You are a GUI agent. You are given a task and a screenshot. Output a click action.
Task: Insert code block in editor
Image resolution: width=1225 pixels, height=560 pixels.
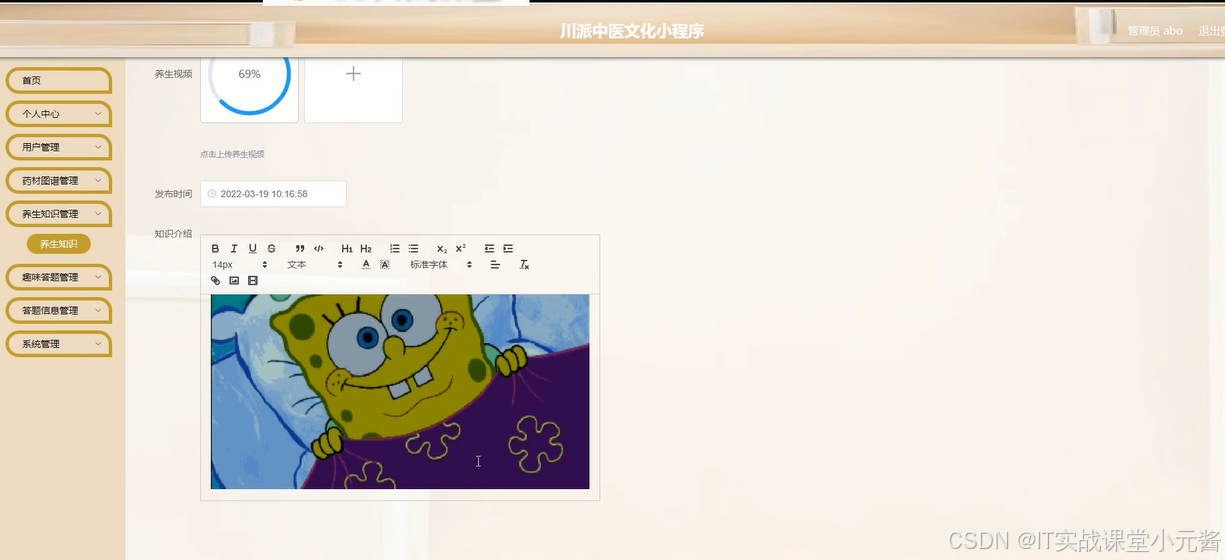click(319, 249)
